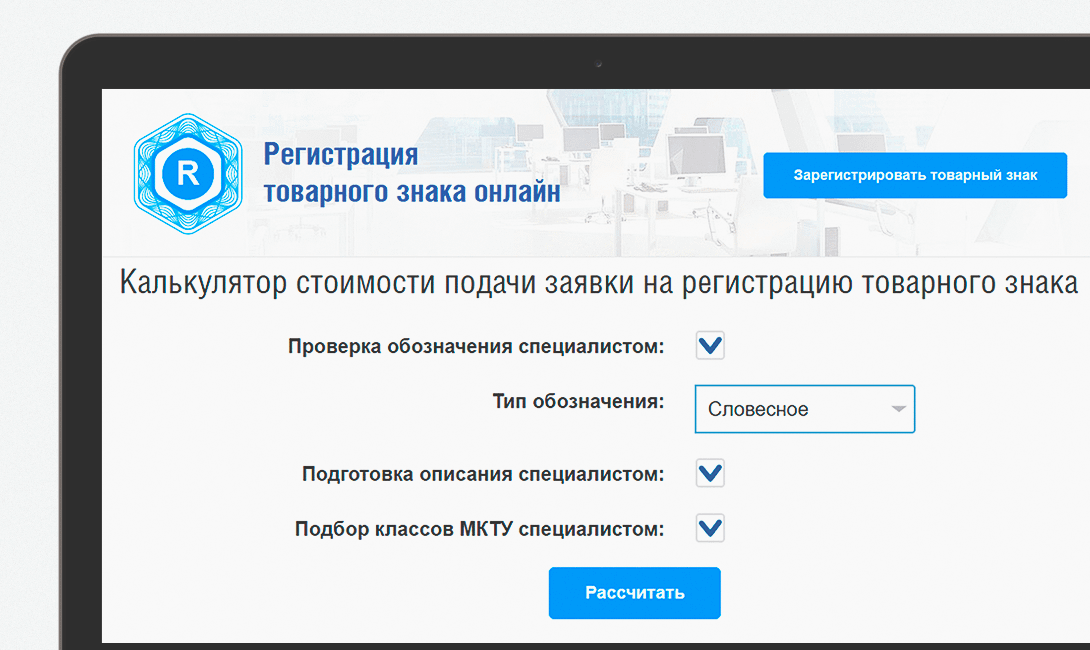Toggle 'Подбор классов МКТУ специалистом' checkbox
This screenshot has height=650, width=1090.
pyautogui.click(x=710, y=528)
